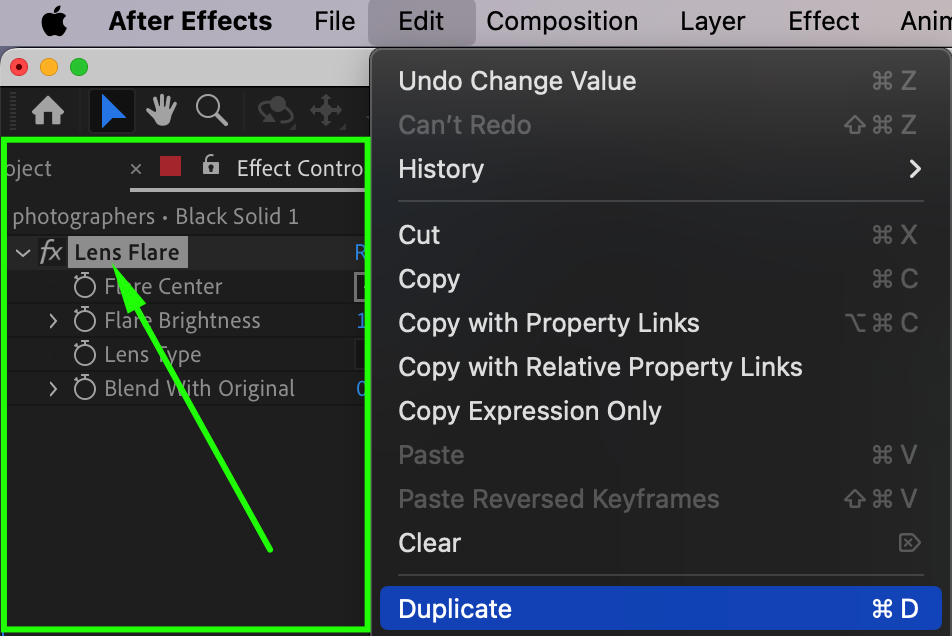Open the Apple menu

click(52, 21)
